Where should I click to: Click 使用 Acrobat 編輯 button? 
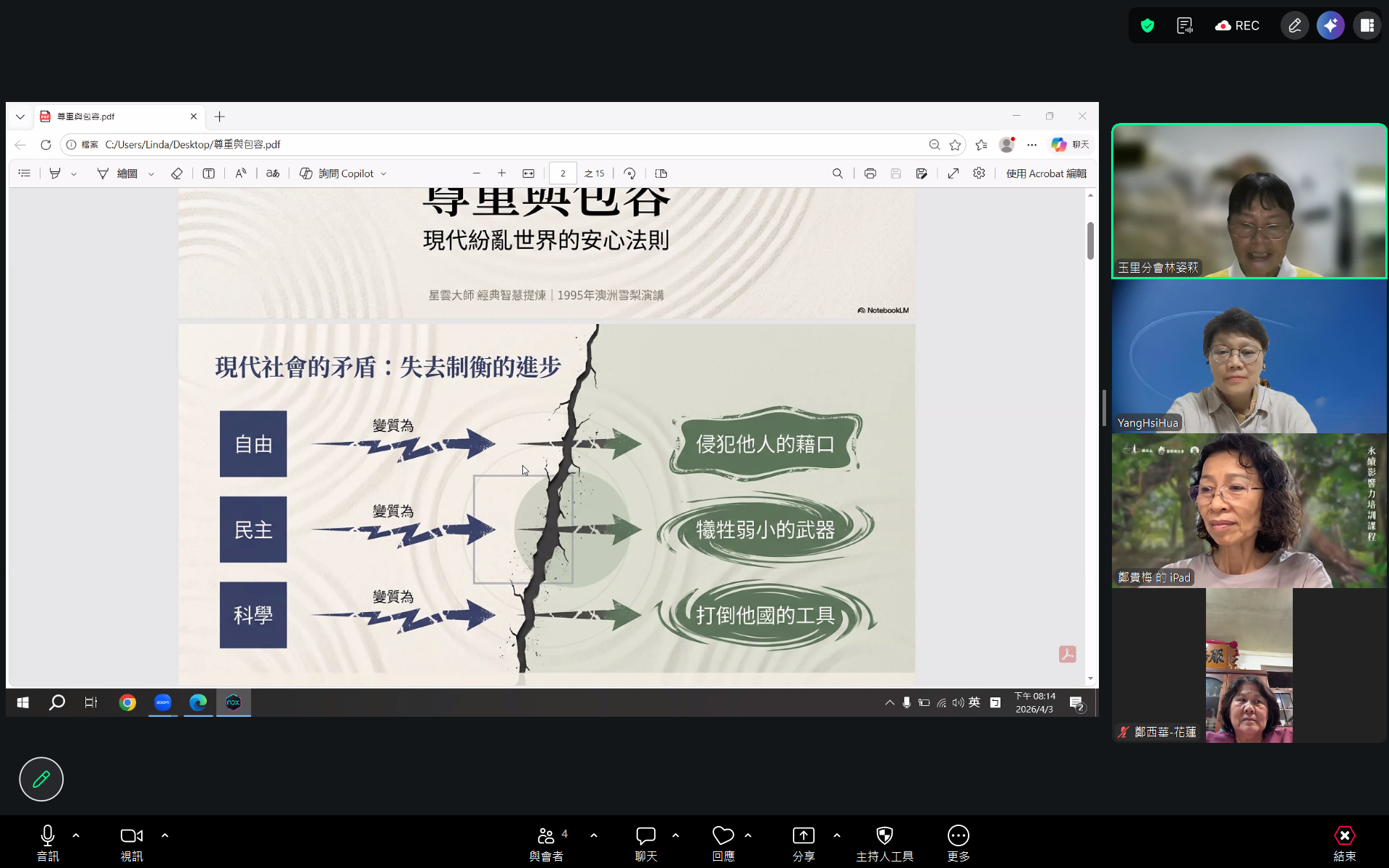pos(1045,174)
